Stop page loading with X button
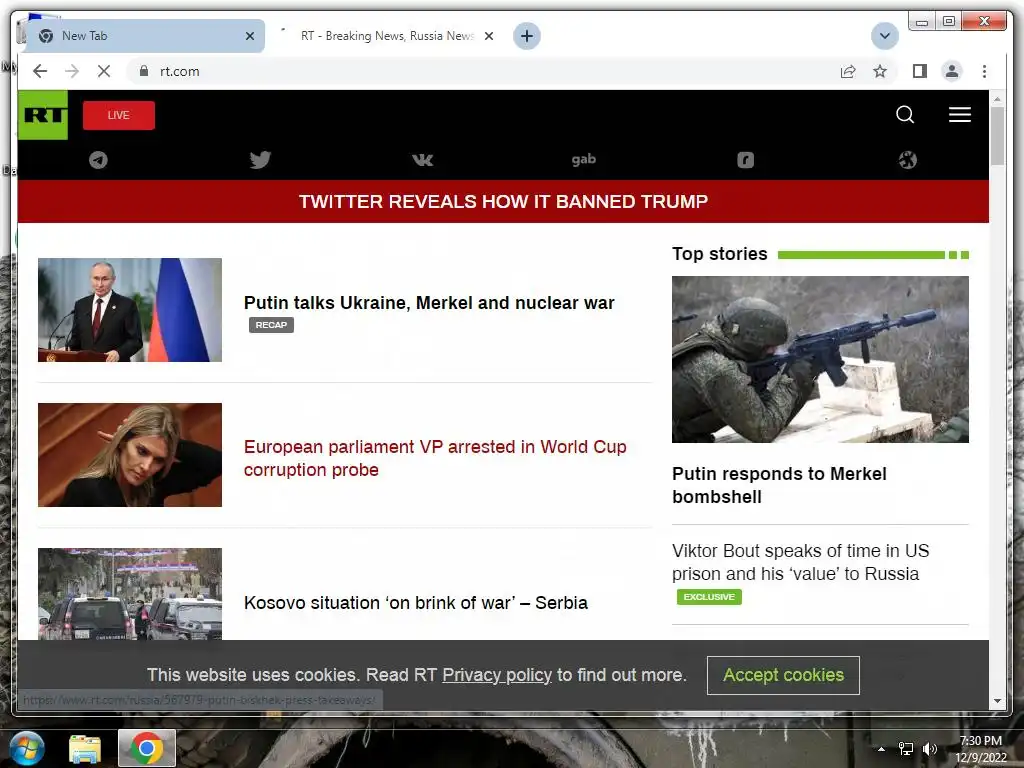This screenshot has width=1024, height=768. (104, 71)
